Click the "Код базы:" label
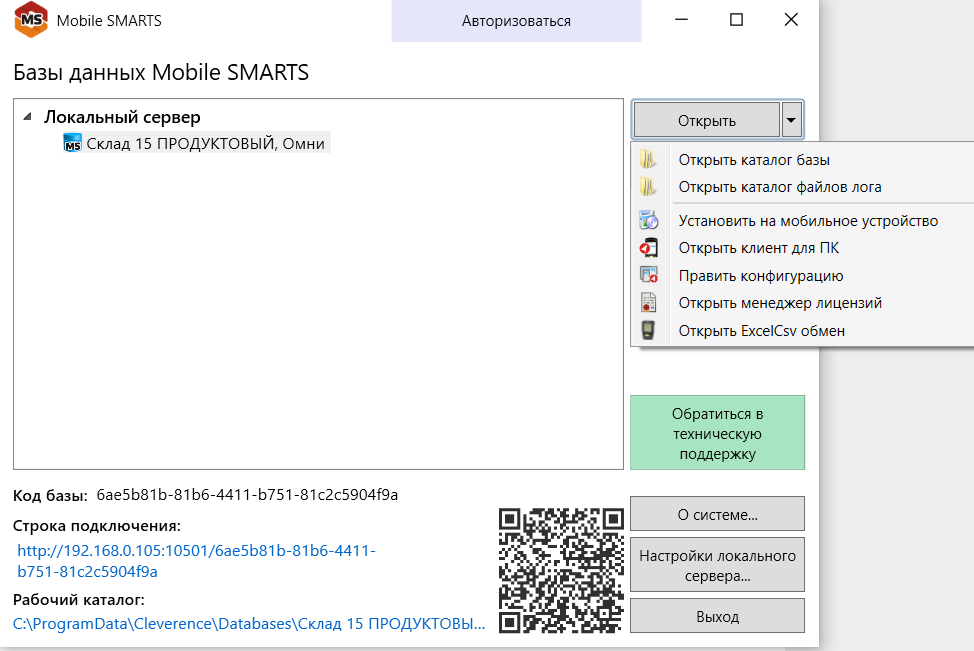The width and height of the screenshot is (974, 651). point(50,496)
